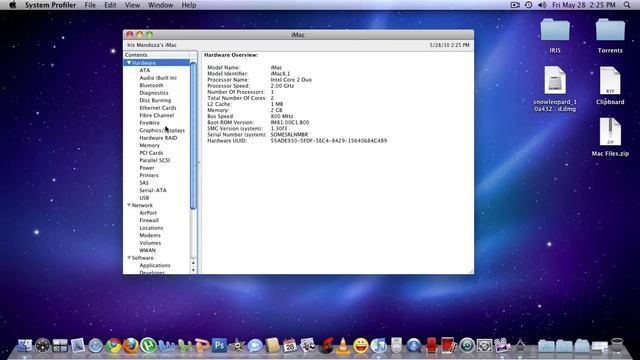Select the snowleopard dmg file on desktop
The image size is (640, 360).
(555, 89)
